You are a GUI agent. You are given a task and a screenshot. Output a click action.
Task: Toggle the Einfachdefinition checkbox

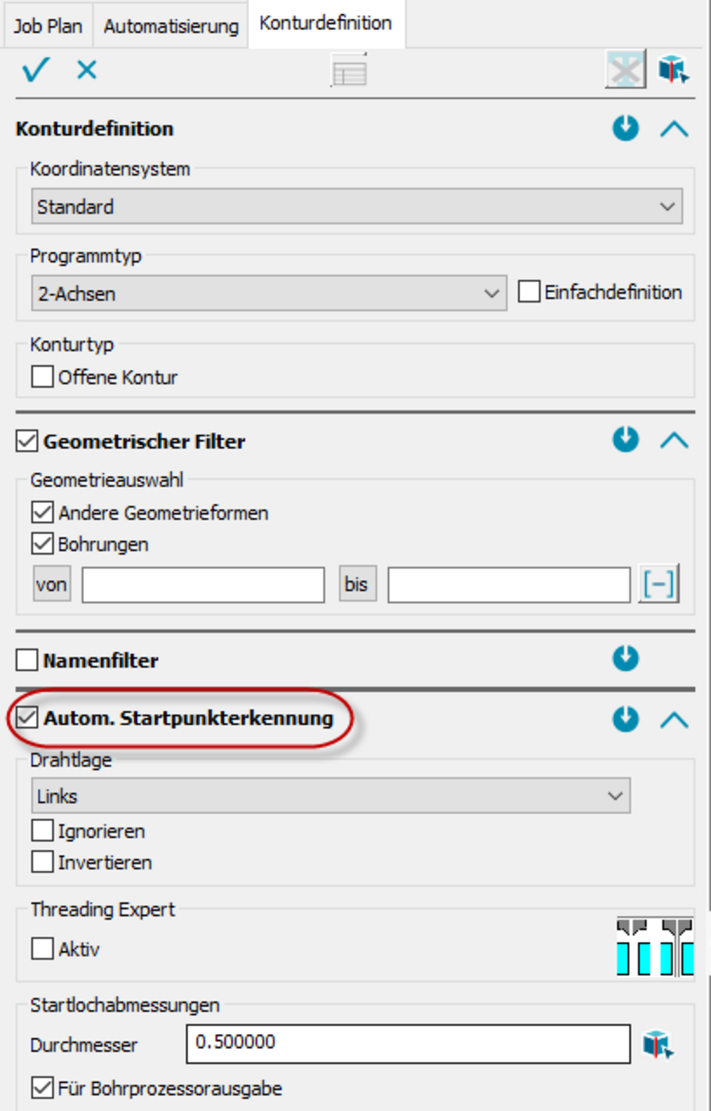point(529,293)
